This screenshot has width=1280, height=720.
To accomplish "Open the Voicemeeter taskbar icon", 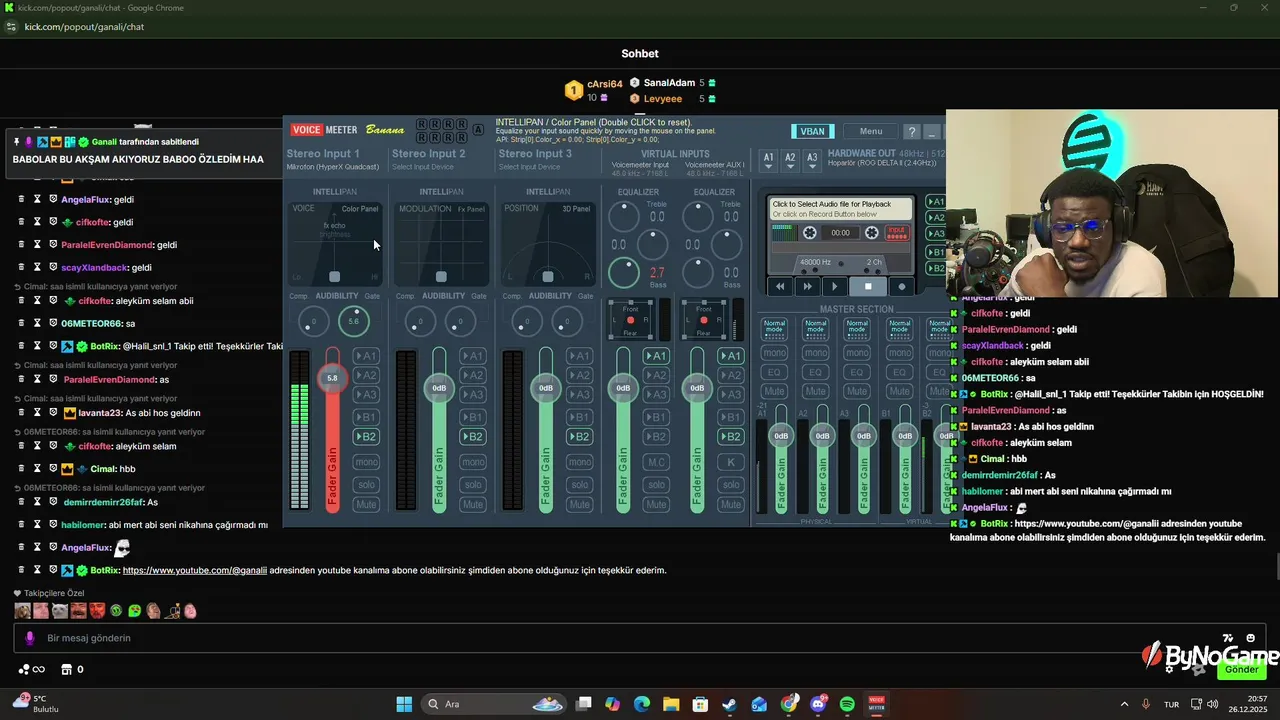I will (876, 704).
